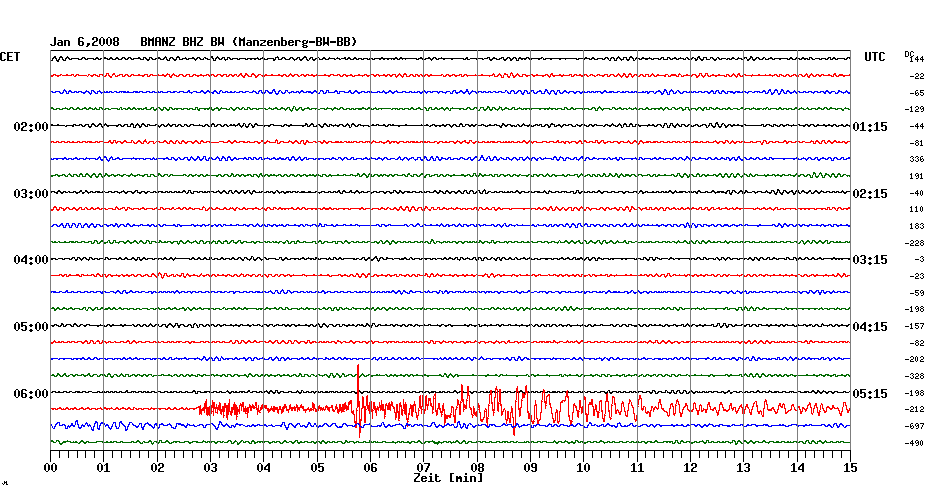Click the 'CET' time zone label
930x494 pixels.
10,57
